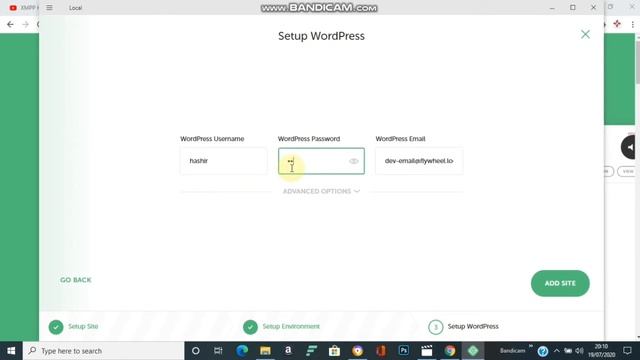Viewport: 640px width, 360px height.
Task: Click browser back arrow behind Local window
Action: [10, 24]
